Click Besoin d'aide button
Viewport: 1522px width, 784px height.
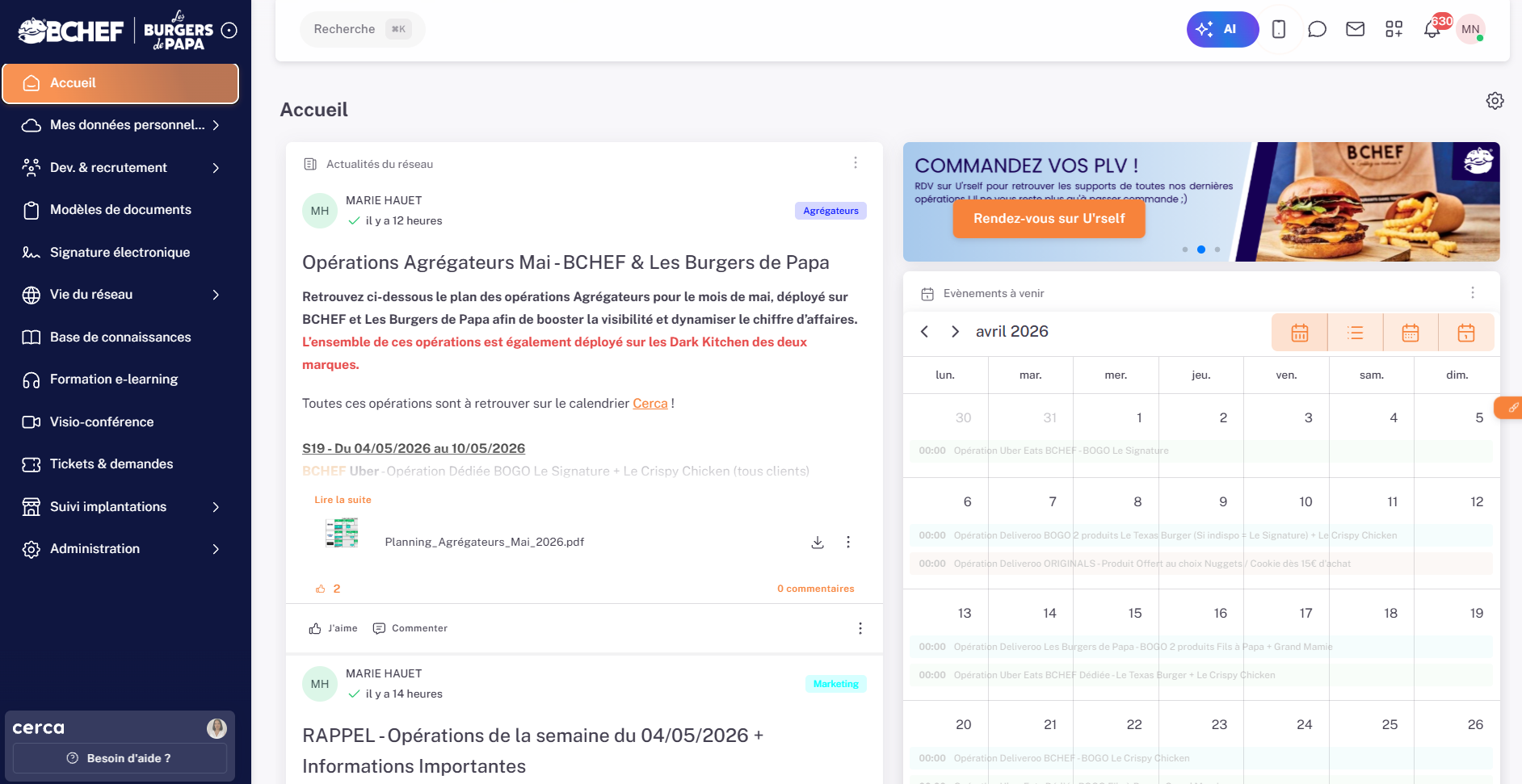120,758
